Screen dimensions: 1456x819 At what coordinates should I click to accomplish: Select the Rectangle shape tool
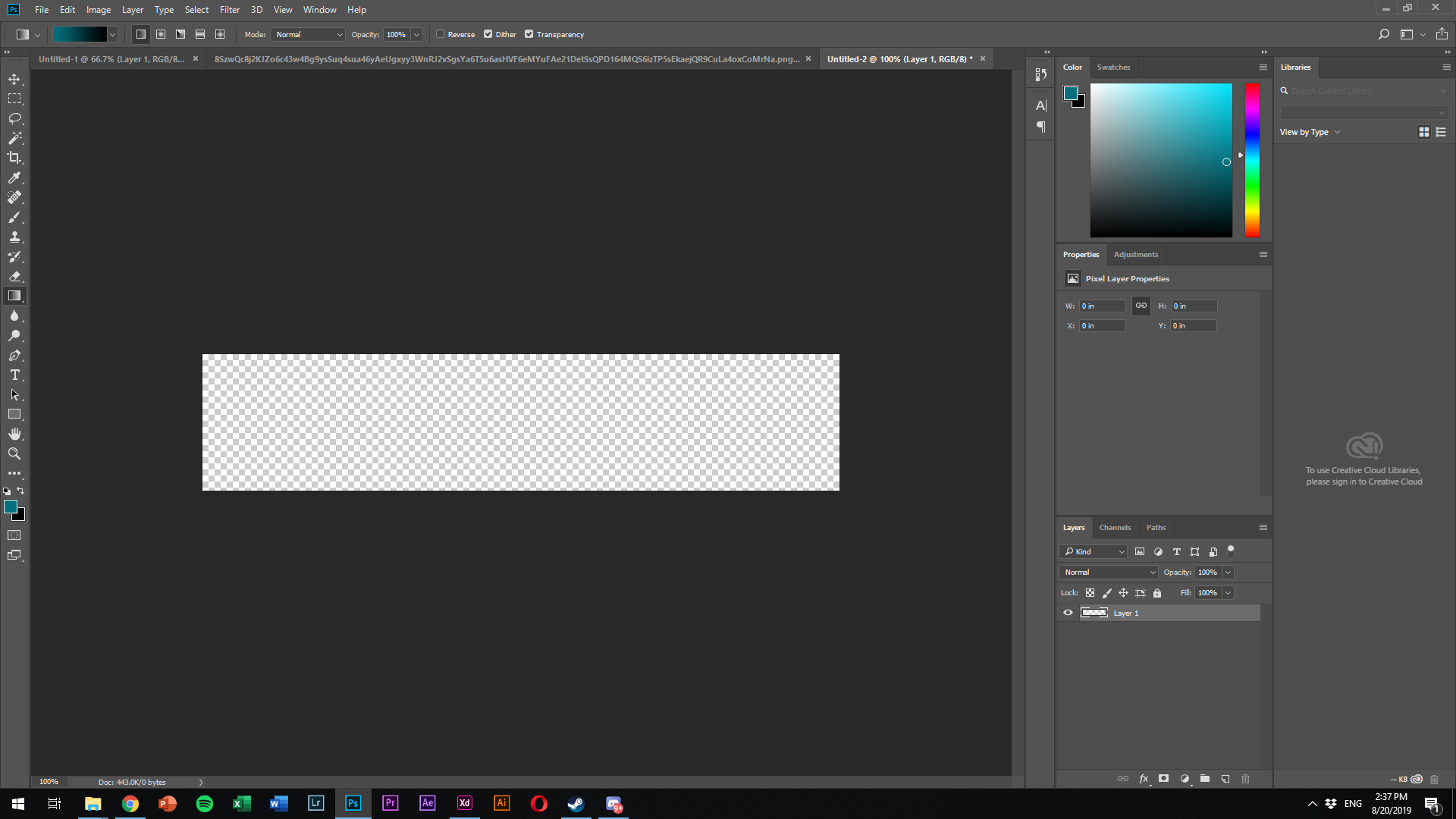(14, 414)
